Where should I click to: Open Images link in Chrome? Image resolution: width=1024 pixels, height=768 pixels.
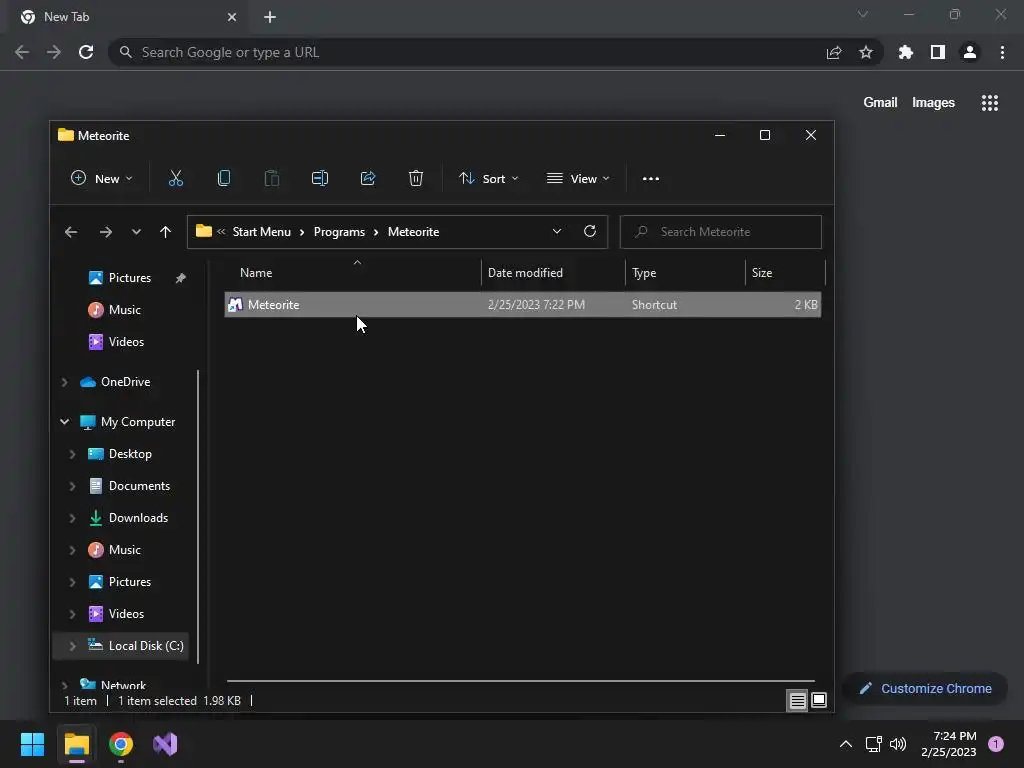933,103
